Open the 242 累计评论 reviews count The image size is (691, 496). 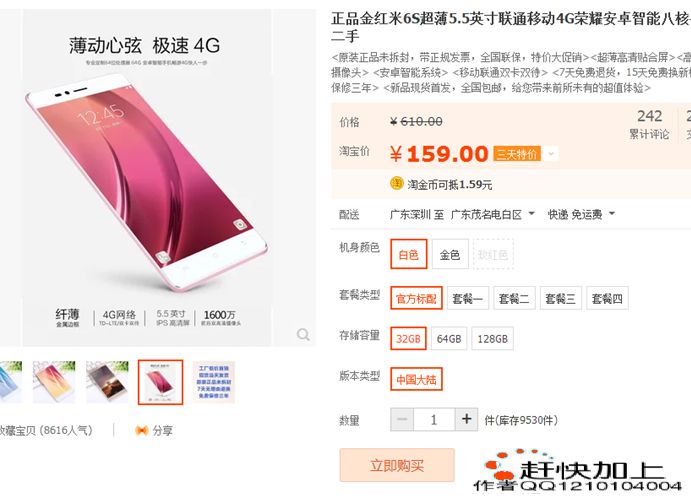[x=649, y=124]
